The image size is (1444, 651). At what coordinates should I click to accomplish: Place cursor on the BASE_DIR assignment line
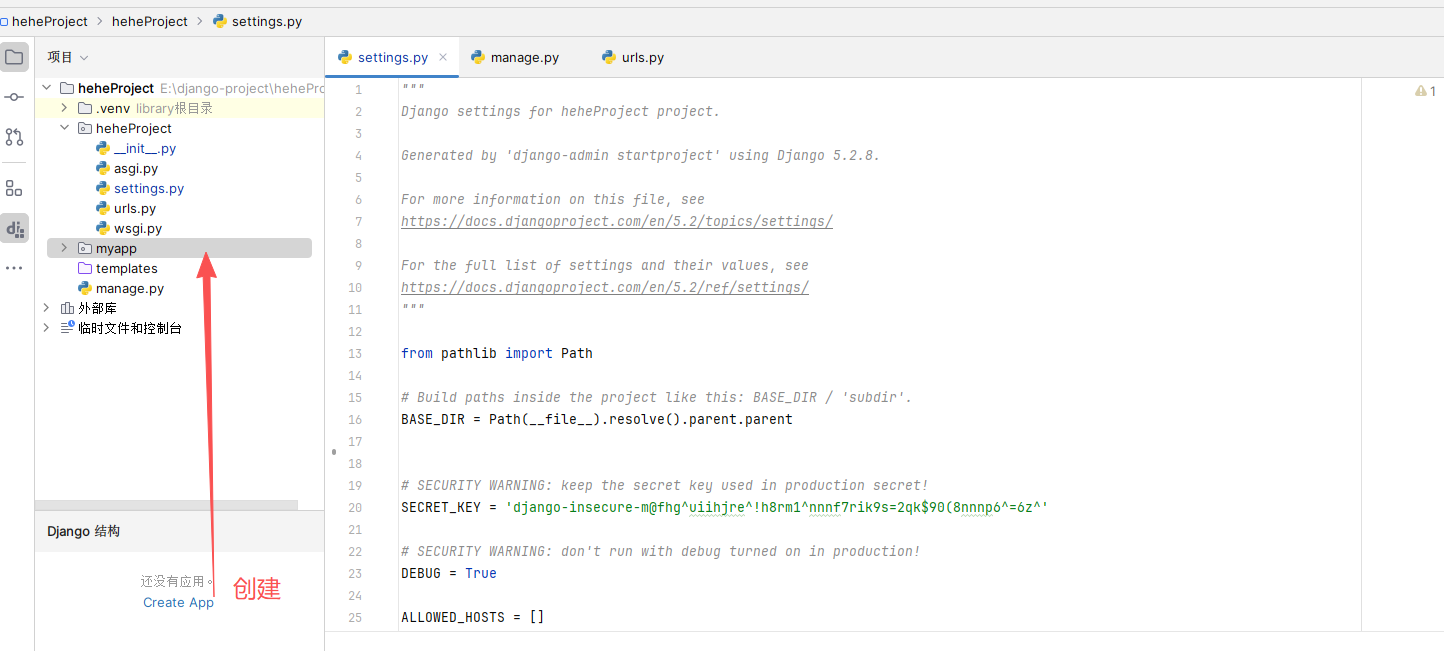pyautogui.click(x=597, y=419)
